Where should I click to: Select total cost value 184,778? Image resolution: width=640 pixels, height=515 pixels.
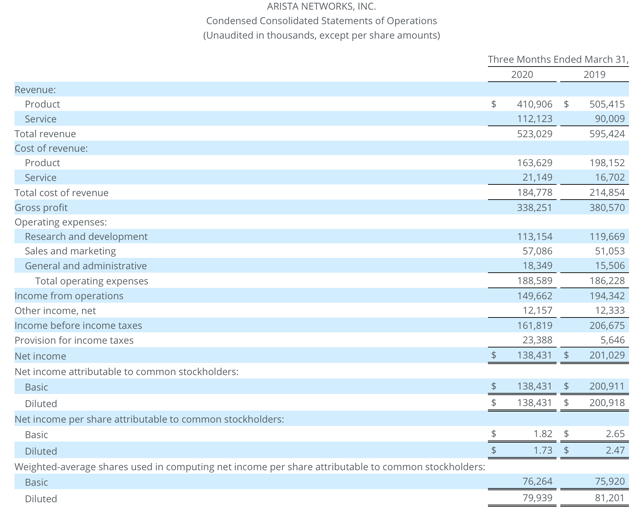coord(535,192)
